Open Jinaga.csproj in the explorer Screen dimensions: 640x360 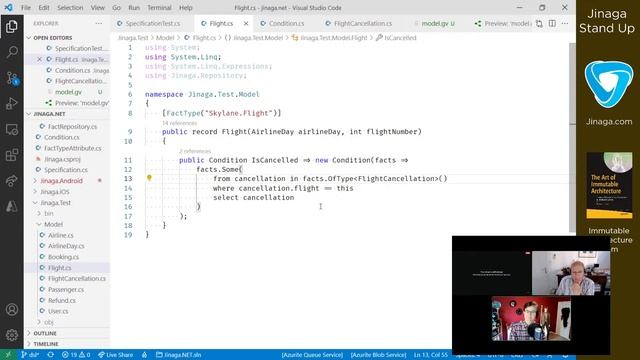tap(62, 159)
